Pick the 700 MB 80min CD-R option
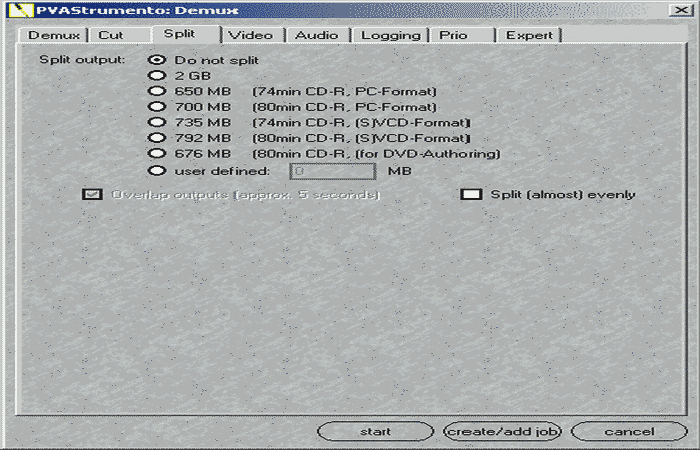Screen dimensions: 700x450 click(x=155, y=106)
